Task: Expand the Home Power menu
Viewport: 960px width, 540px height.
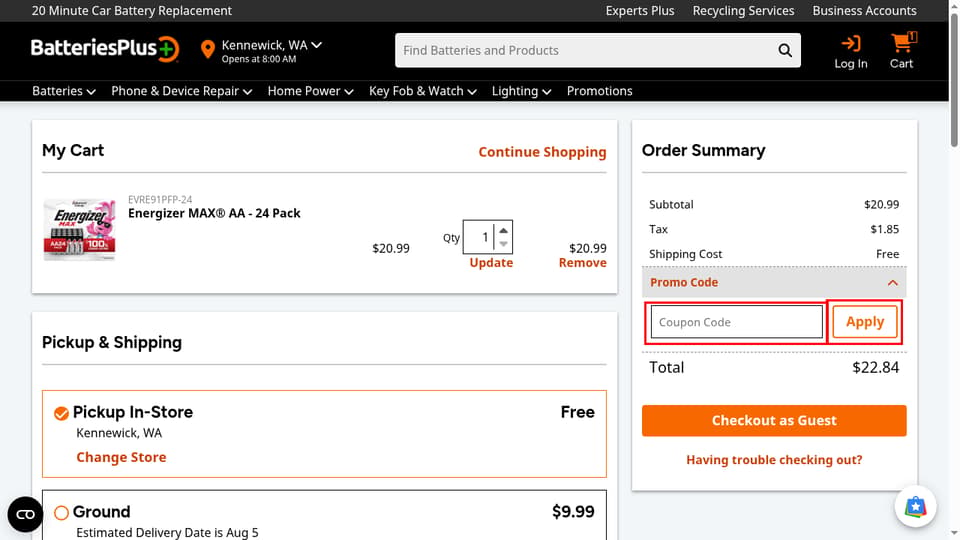Action: point(310,91)
